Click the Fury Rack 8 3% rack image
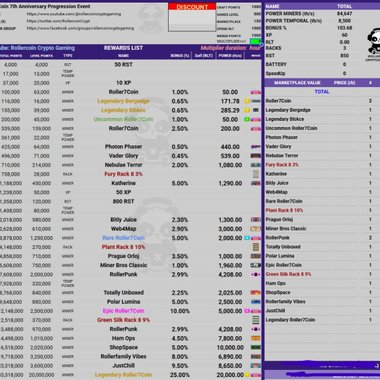This screenshot has width=380, height=380. (x=256, y=174)
